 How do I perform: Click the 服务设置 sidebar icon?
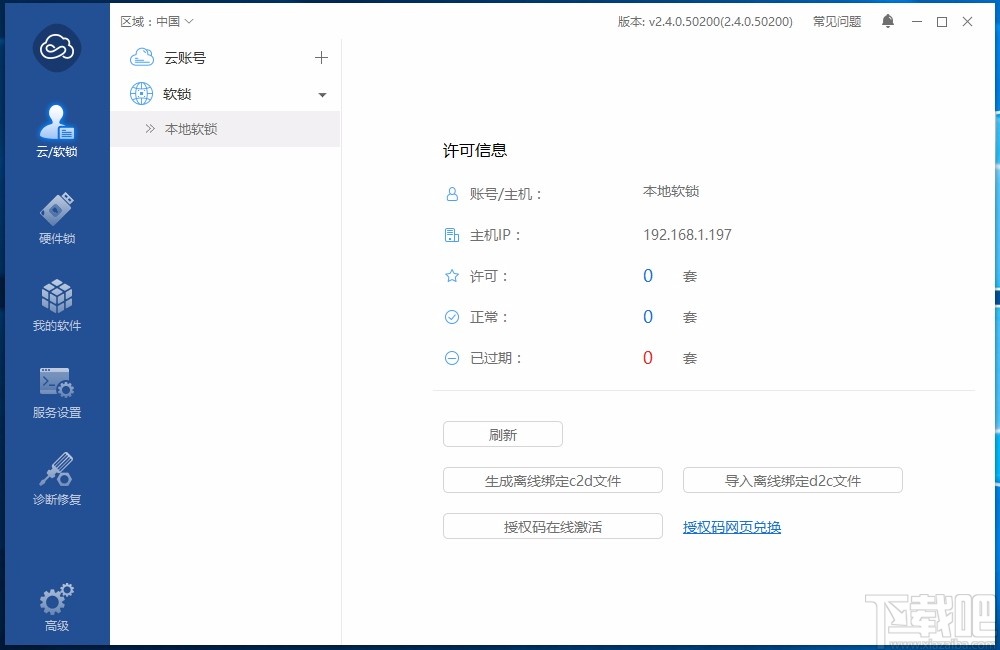point(55,382)
